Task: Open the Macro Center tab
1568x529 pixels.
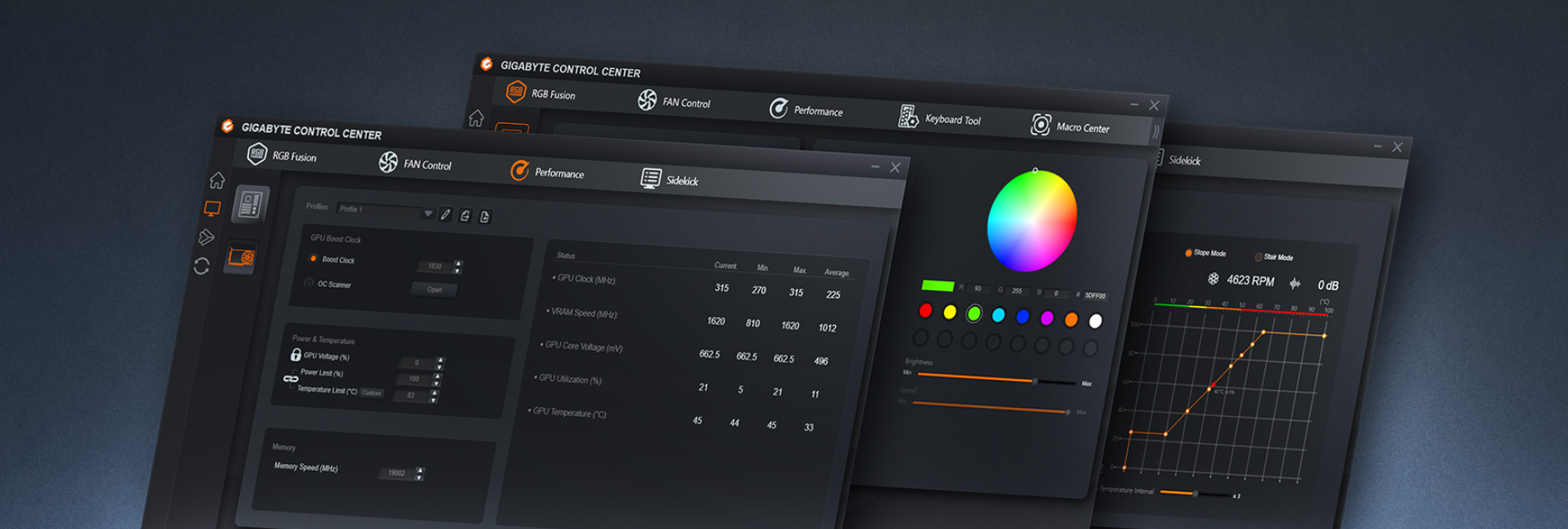Action: 1070,126
